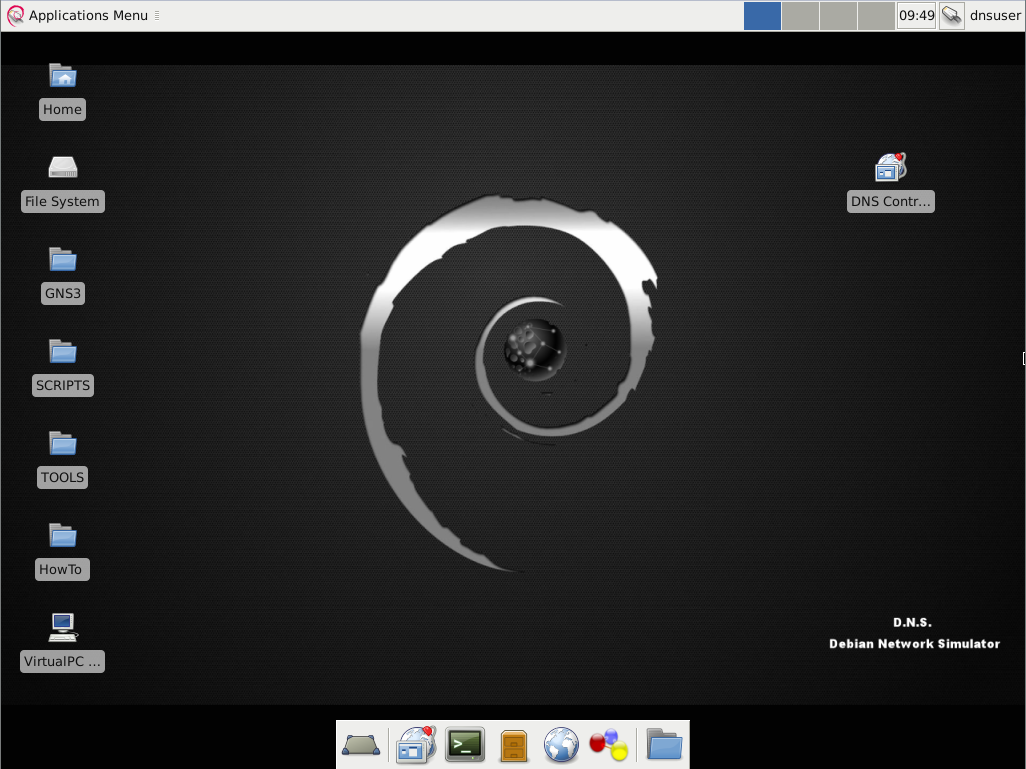This screenshot has height=769, width=1026.
Task: Click the Debian logo in Applications Menu
Action: [15, 16]
